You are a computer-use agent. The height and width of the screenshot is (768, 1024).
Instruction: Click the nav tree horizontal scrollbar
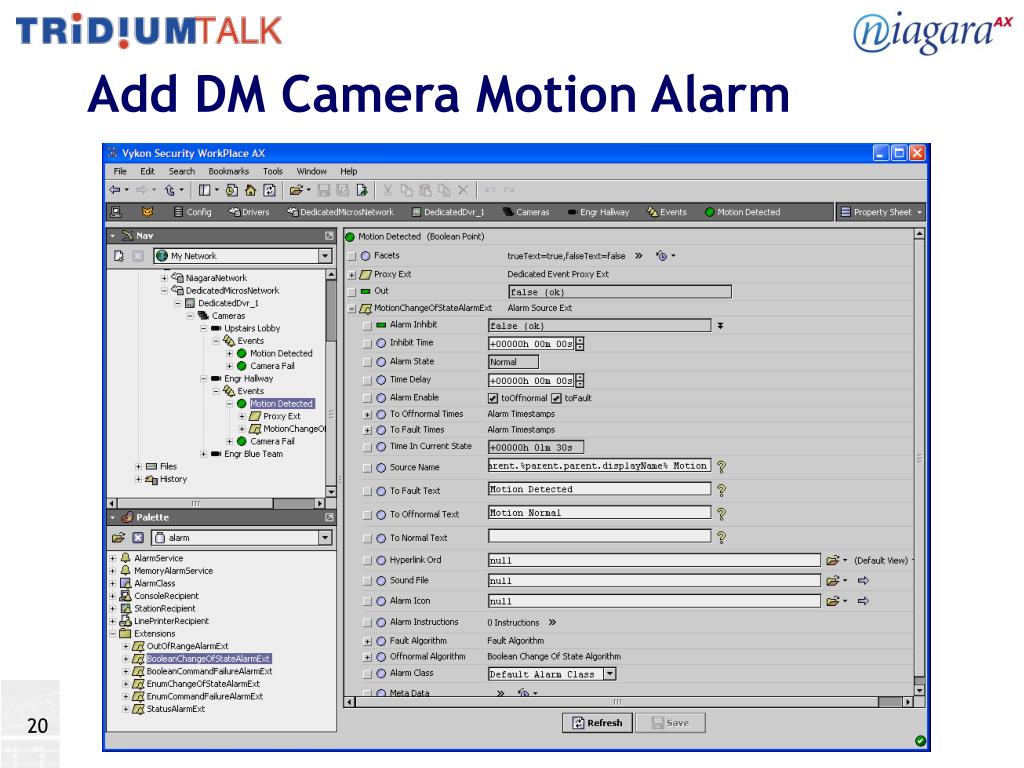[216, 504]
